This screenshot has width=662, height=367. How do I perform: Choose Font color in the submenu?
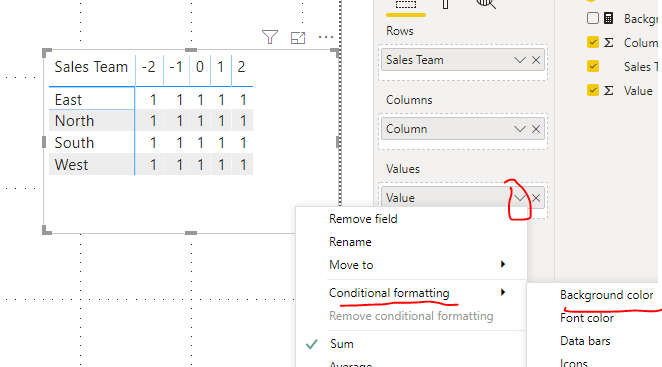pyautogui.click(x=587, y=318)
